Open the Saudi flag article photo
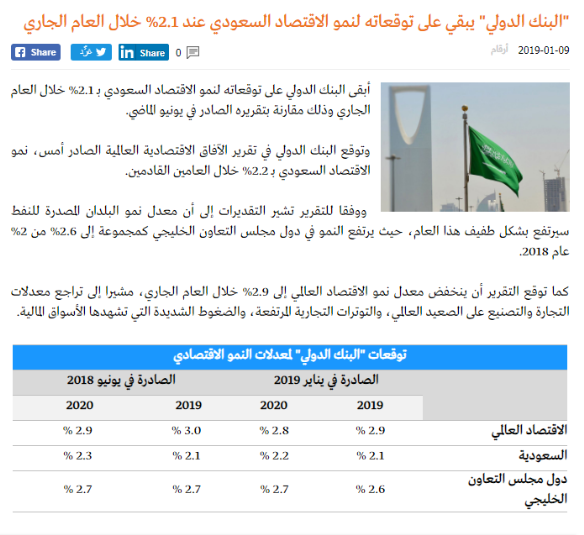The image size is (584, 535). click(475, 147)
